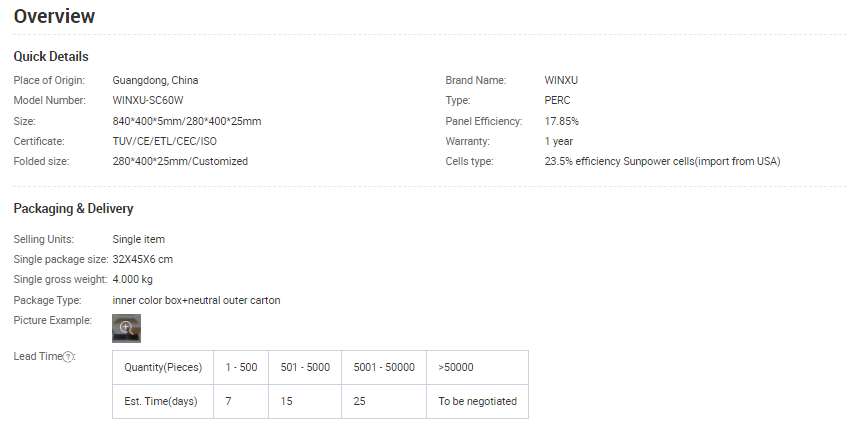
Task: Select the Single package size 32X45X6 cm value
Action: click(x=143, y=260)
